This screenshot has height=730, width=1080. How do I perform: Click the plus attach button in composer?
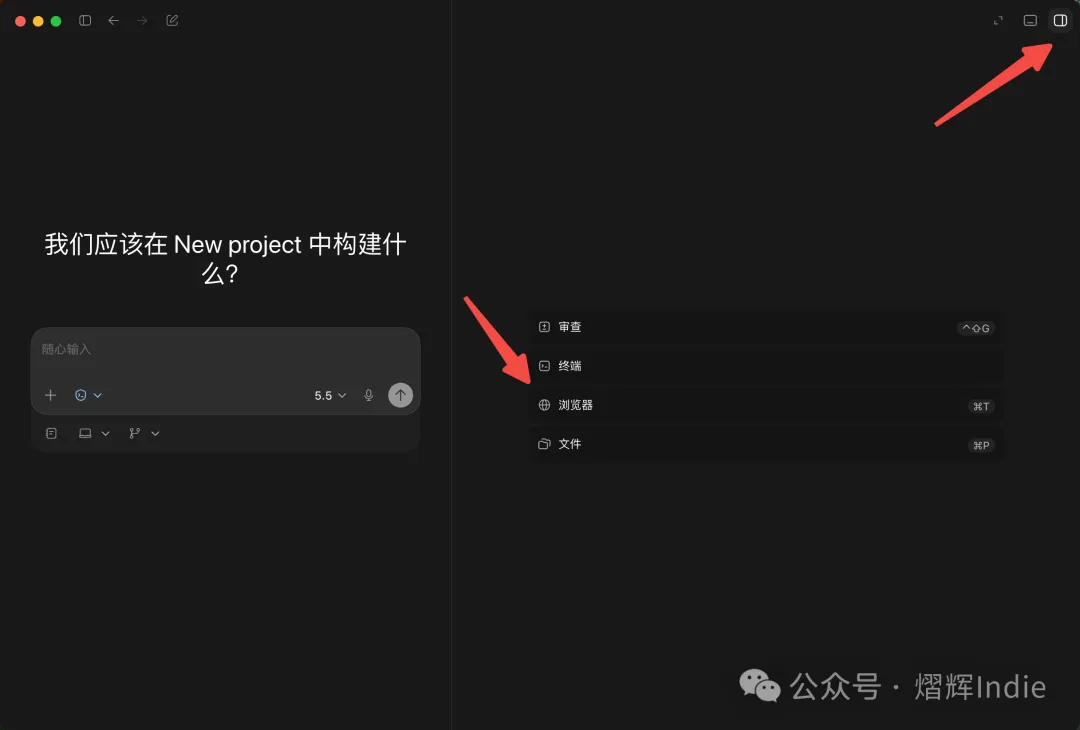[50, 395]
